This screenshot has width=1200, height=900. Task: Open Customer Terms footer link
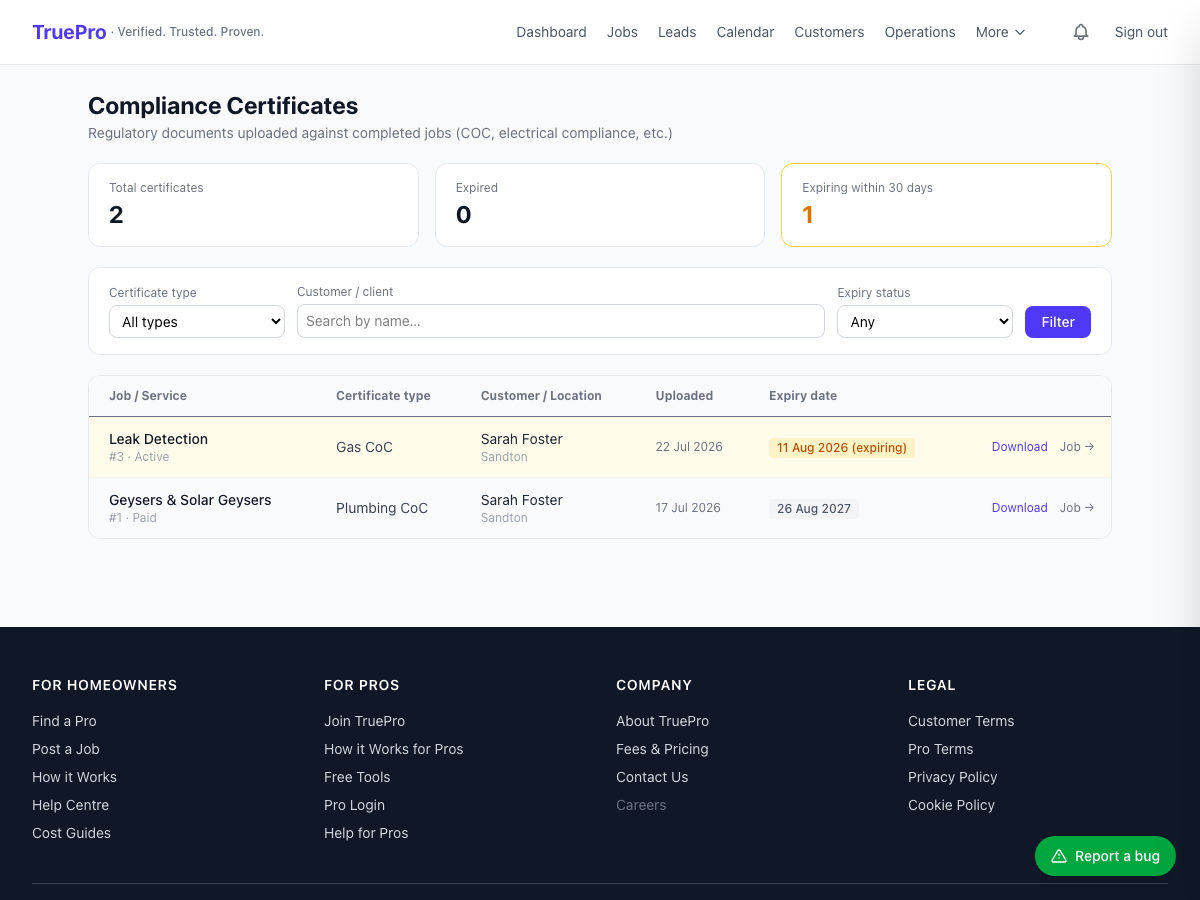(961, 721)
